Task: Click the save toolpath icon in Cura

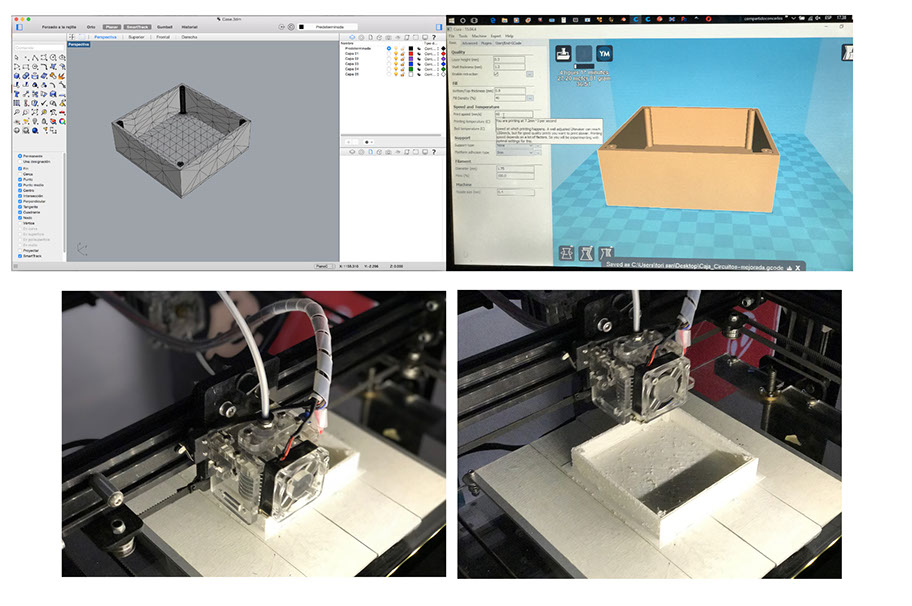Action: 584,54
